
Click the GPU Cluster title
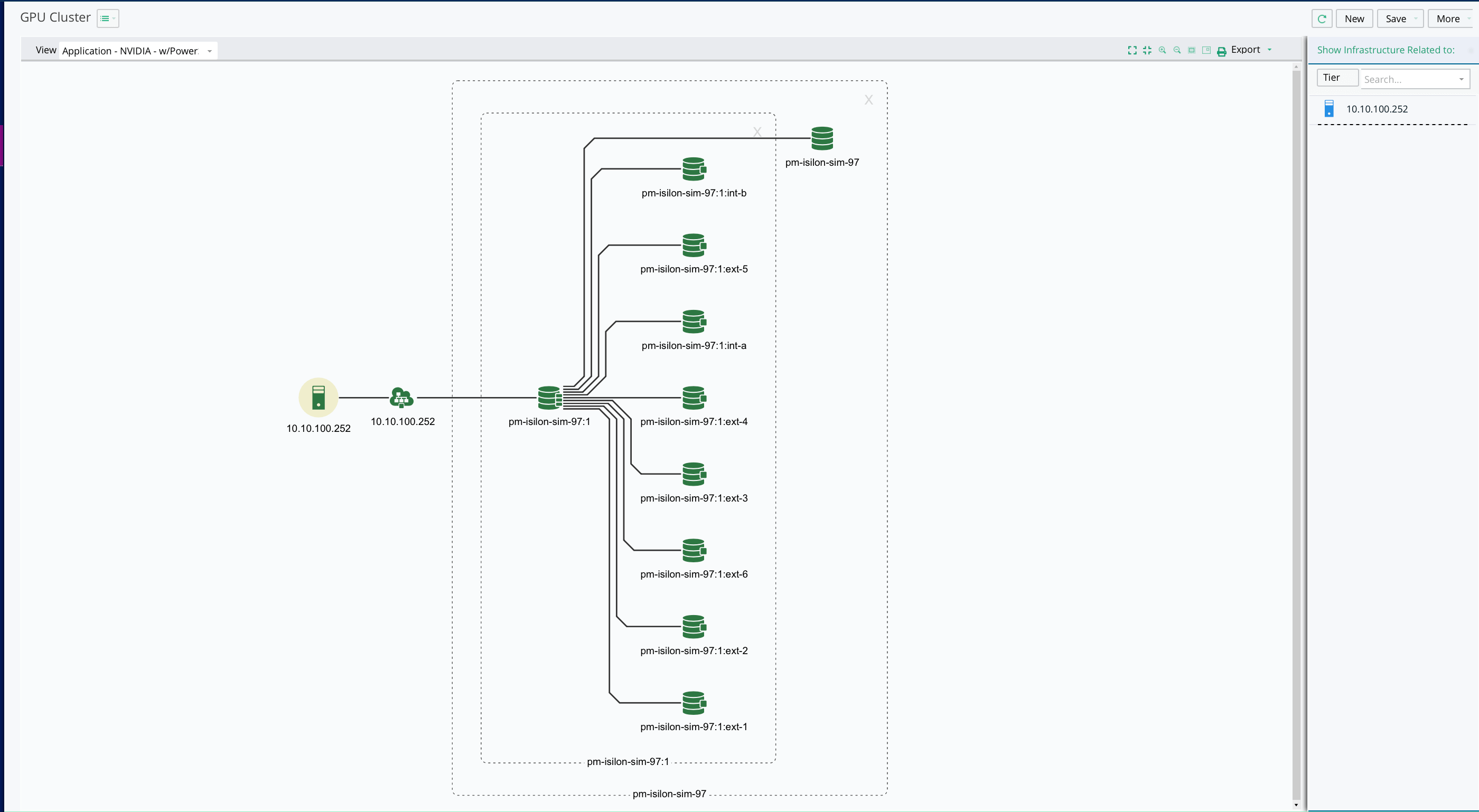tap(55, 17)
